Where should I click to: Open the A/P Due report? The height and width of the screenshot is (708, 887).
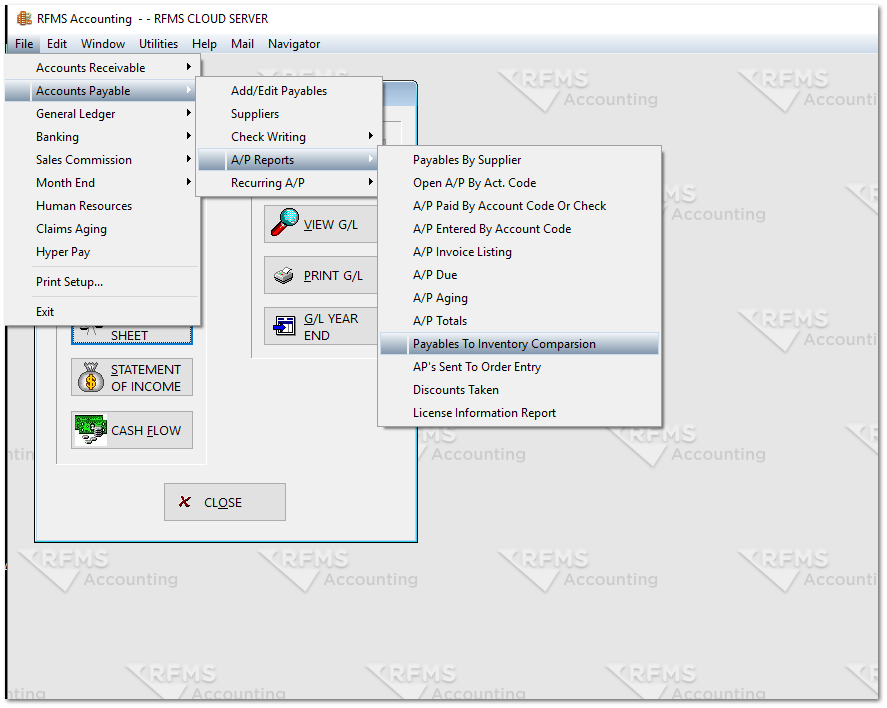click(519, 275)
